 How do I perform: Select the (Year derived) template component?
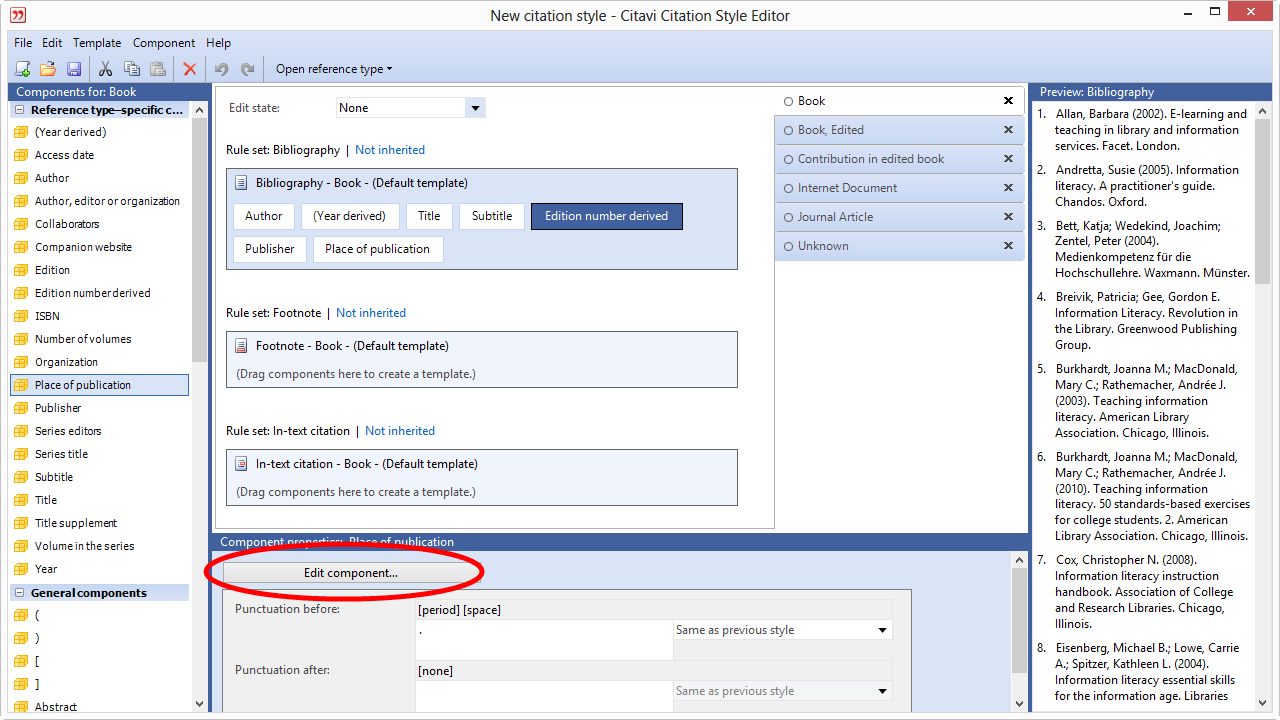(349, 216)
